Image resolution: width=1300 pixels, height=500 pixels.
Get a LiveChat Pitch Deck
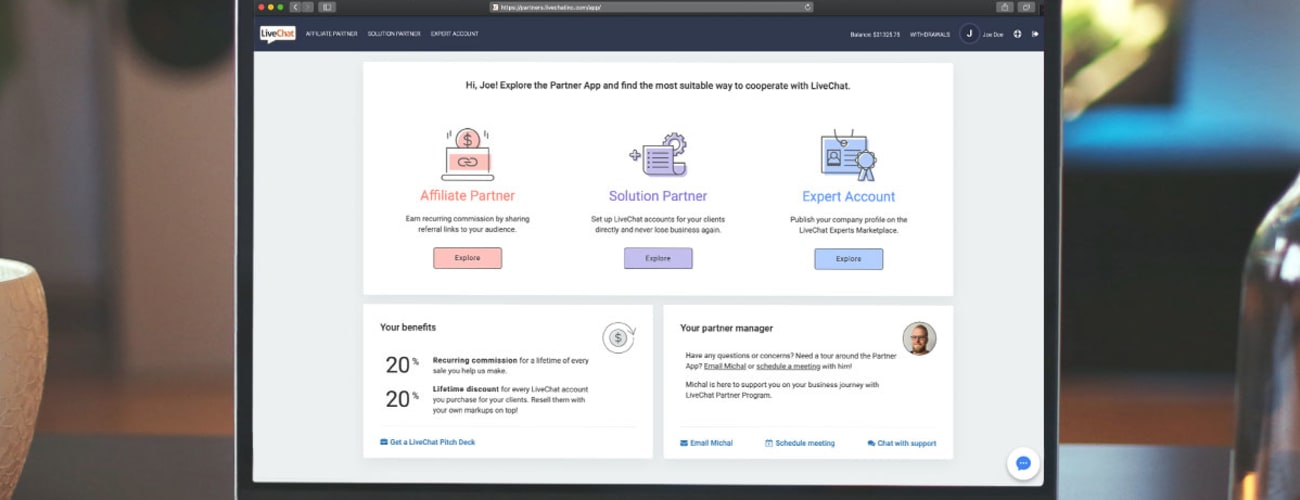[x=428, y=442]
